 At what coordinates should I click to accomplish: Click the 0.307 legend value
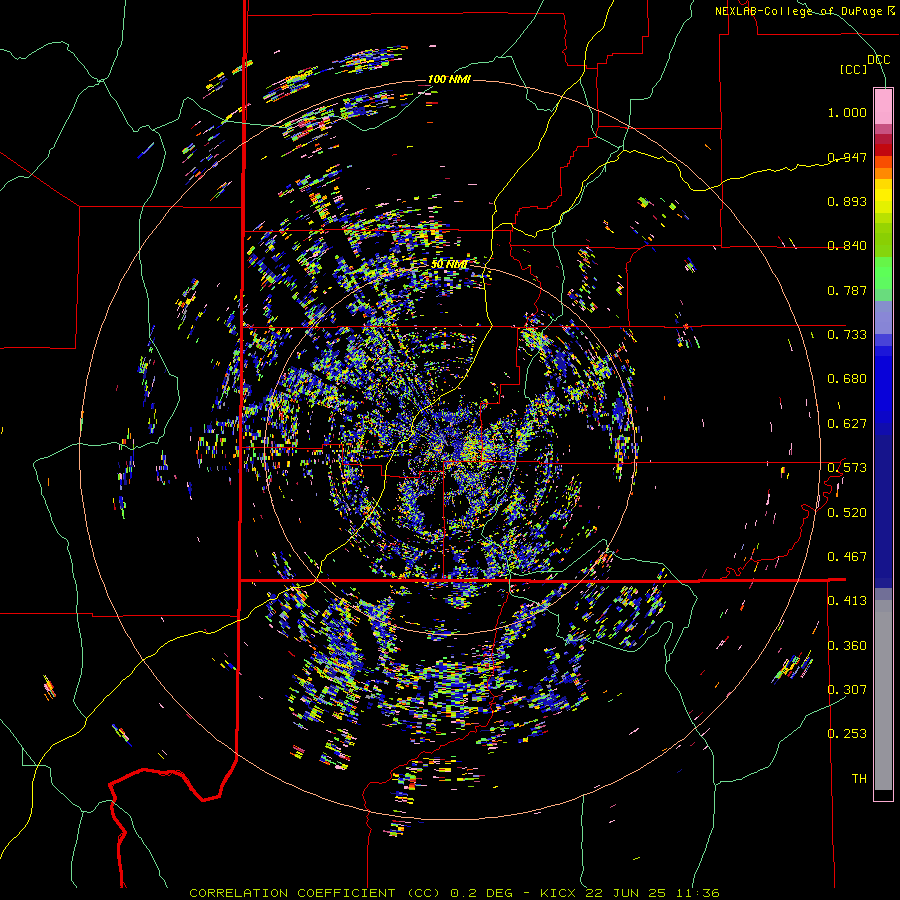tap(847, 690)
